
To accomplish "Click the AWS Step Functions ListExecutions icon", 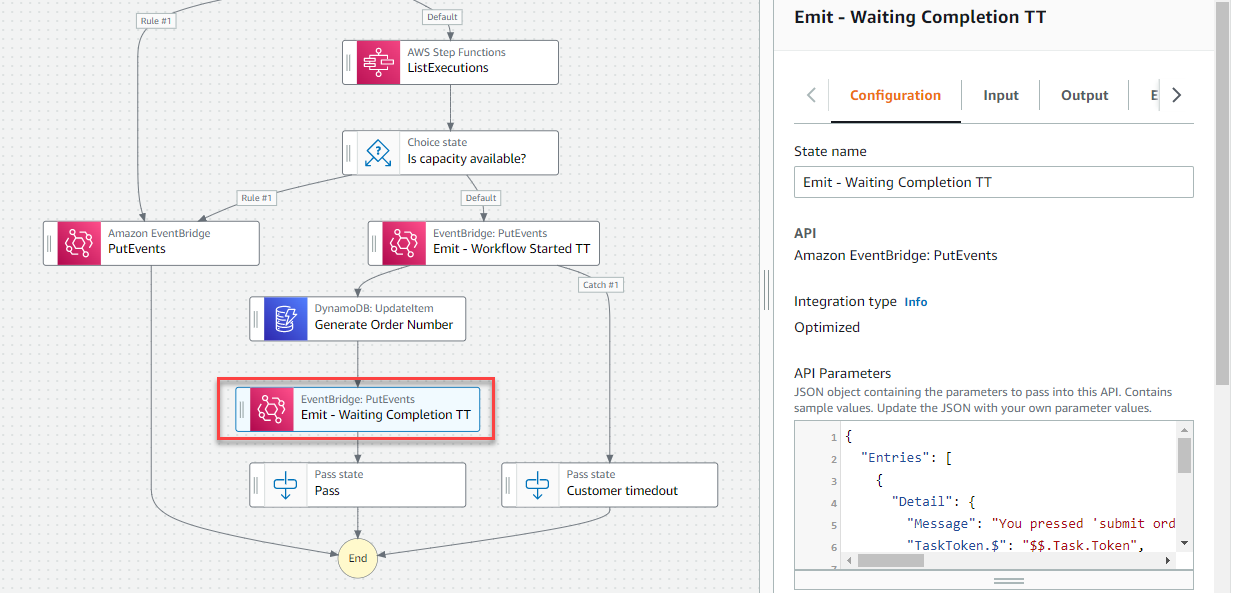I will (x=378, y=61).
